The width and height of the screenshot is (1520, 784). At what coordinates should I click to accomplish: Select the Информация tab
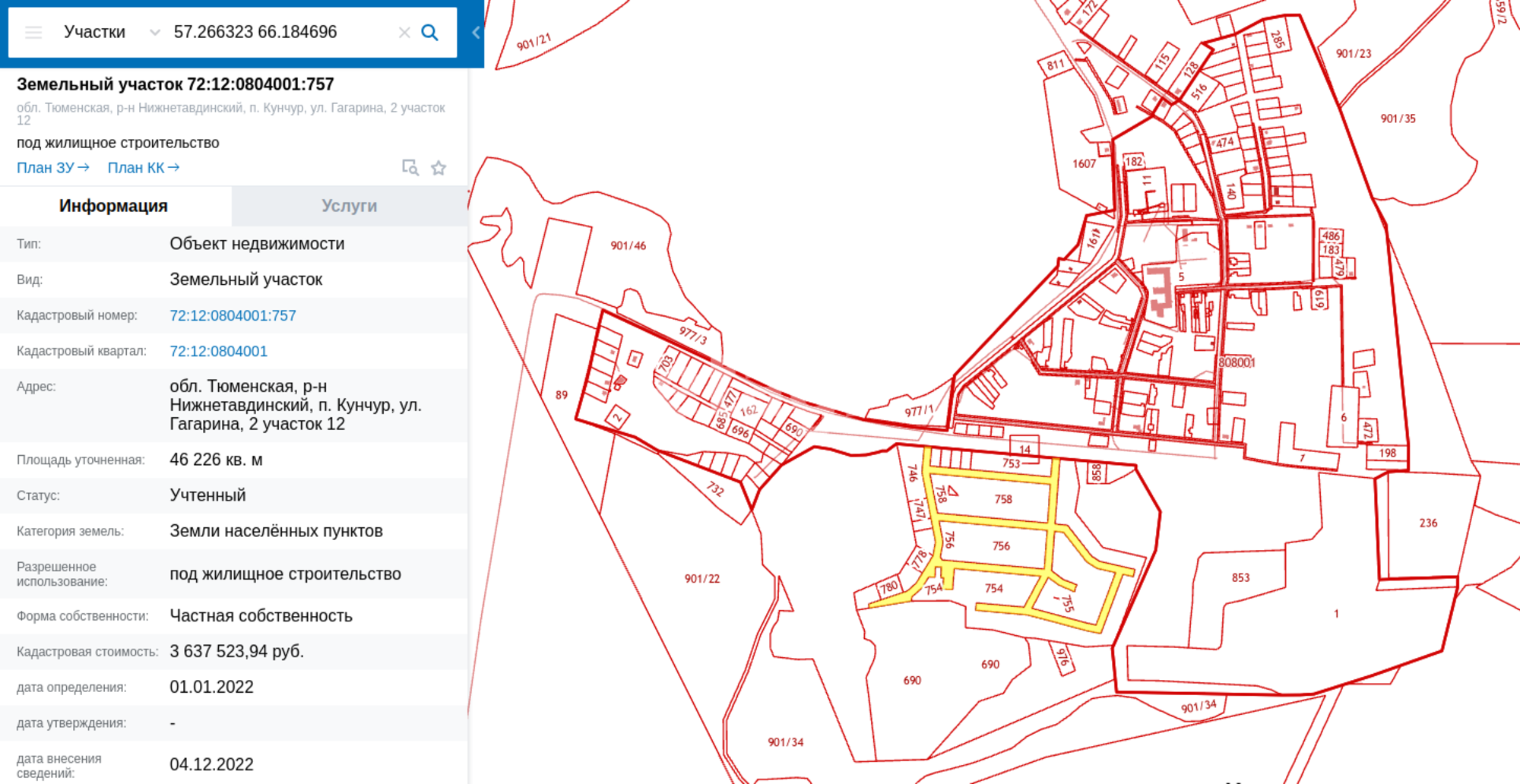(x=113, y=206)
